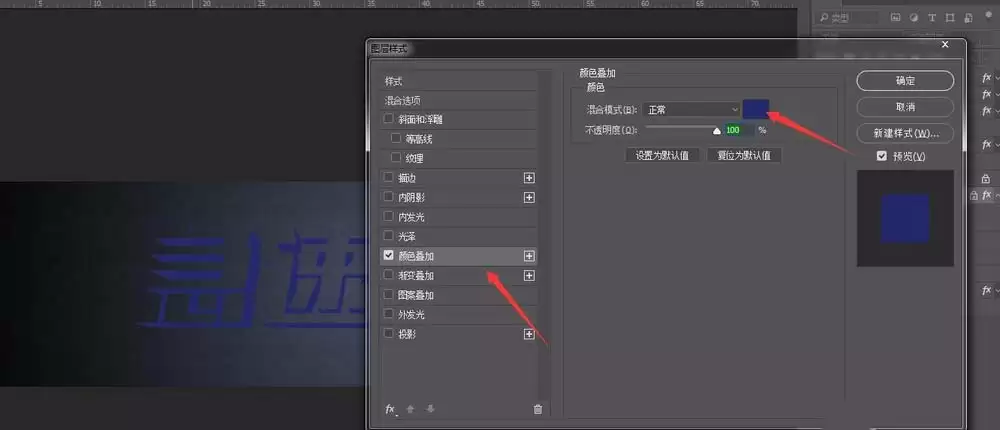Move effect down with the down arrow icon
This screenshot has width=1000, height=430.
430,410
